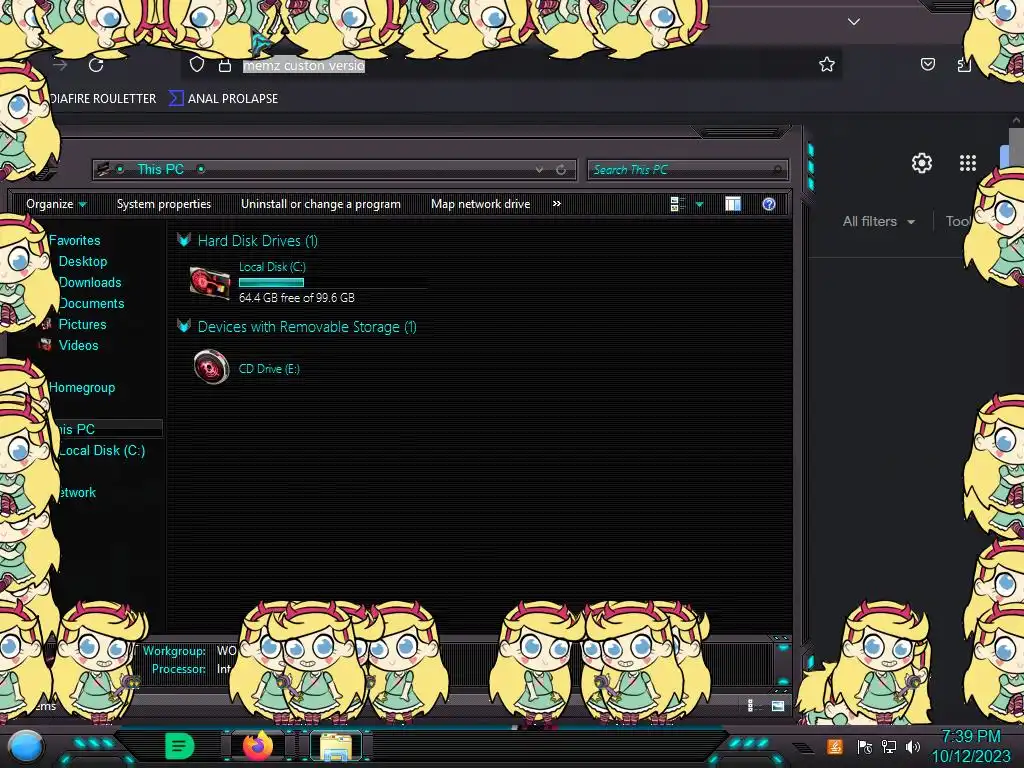Toggle the preview pane
Viewport: 1024px width, 768px height.
point(733,204)
